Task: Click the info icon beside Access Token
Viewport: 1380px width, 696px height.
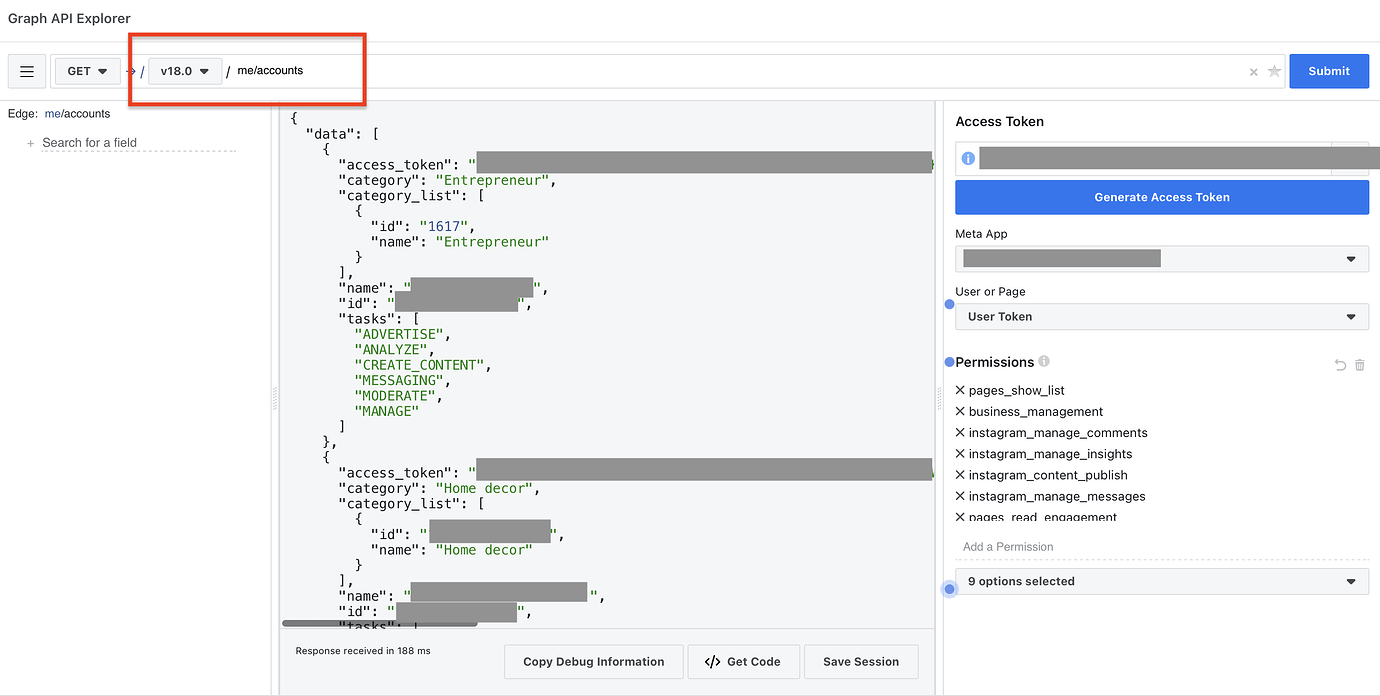Action: coord(966,157)
